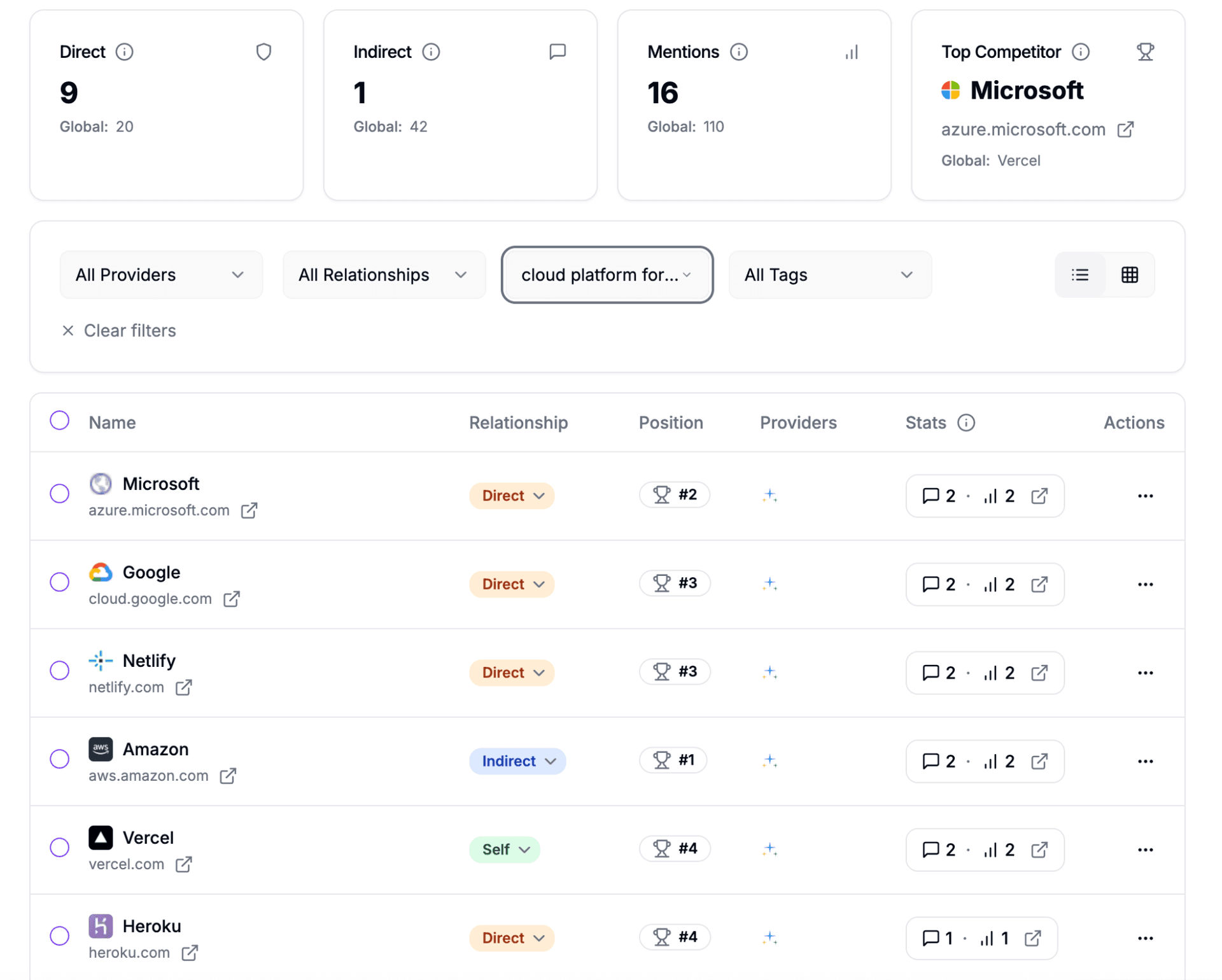Select the Microsoft row checkbox
This screenshot has width=1222, height=980.
[60, 493]
